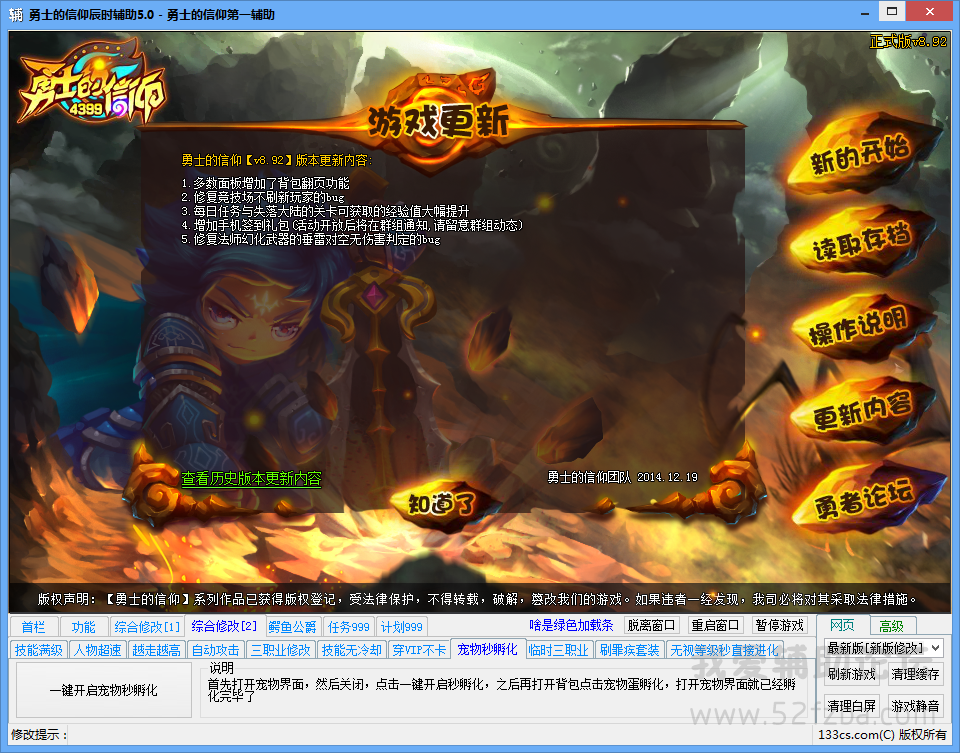Select the 宠物秒孵化 sub-tab
Image resolution: width=960 pixels, height=753 pixels.
[x=487, y=649]
